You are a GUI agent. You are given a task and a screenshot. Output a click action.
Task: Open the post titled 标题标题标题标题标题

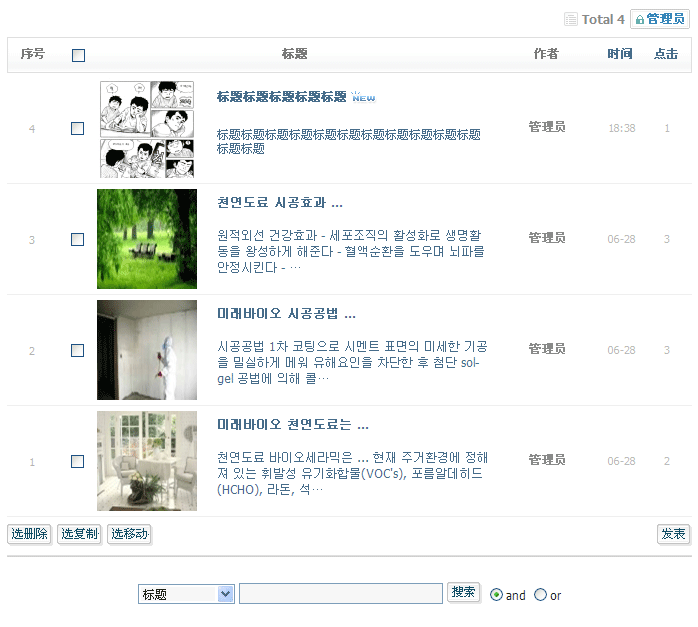281,97
